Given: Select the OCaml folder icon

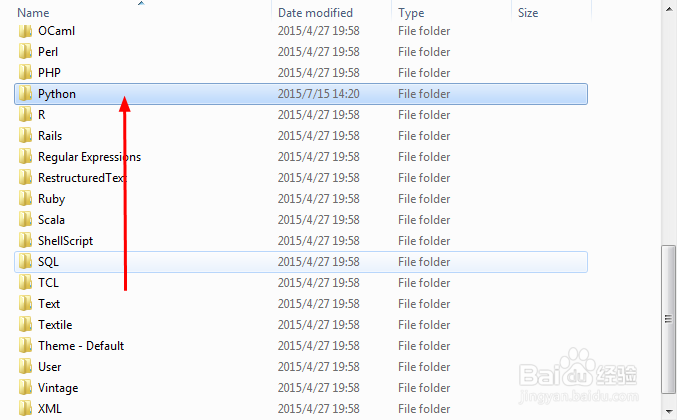Looking at the screenshot, I should pos(25,31).
